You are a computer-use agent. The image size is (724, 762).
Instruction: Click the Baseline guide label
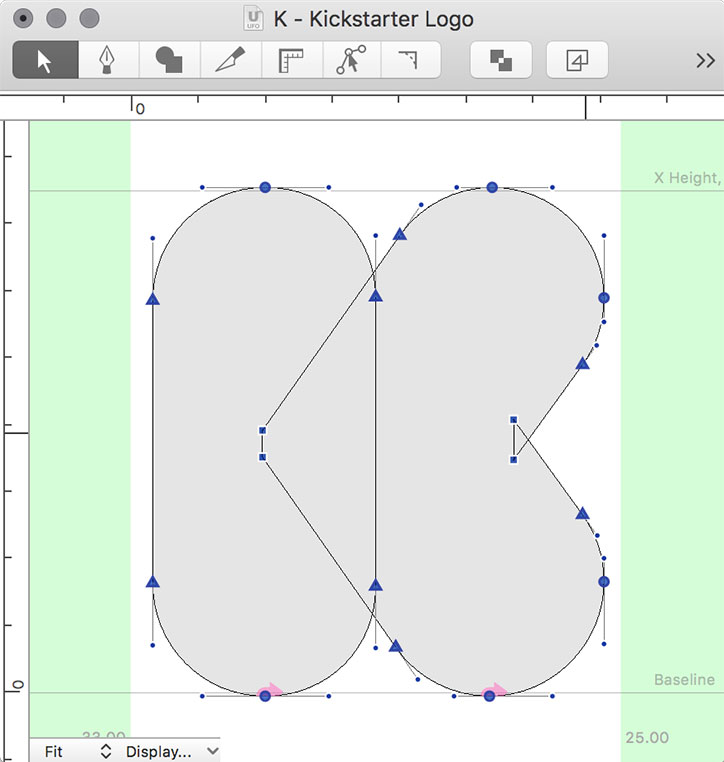point(684,679)
